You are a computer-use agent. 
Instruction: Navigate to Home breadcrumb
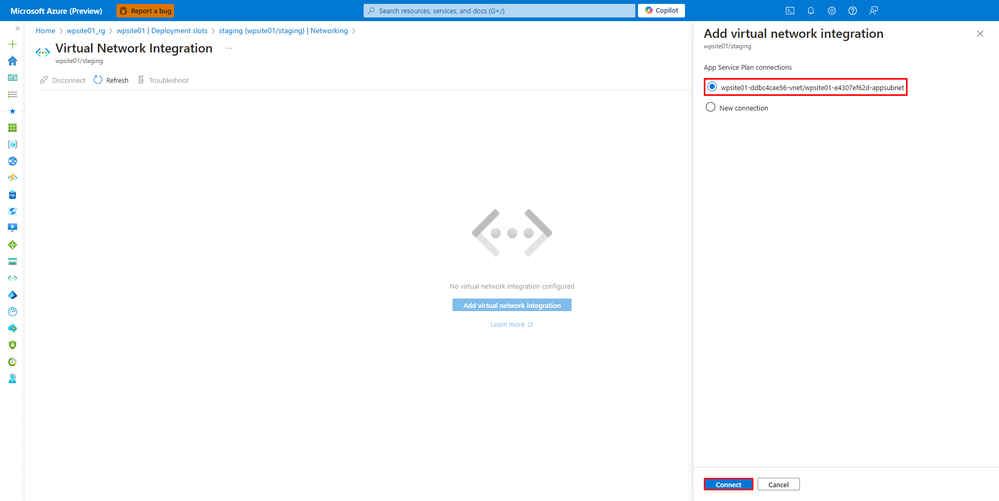tap(45, 31)
